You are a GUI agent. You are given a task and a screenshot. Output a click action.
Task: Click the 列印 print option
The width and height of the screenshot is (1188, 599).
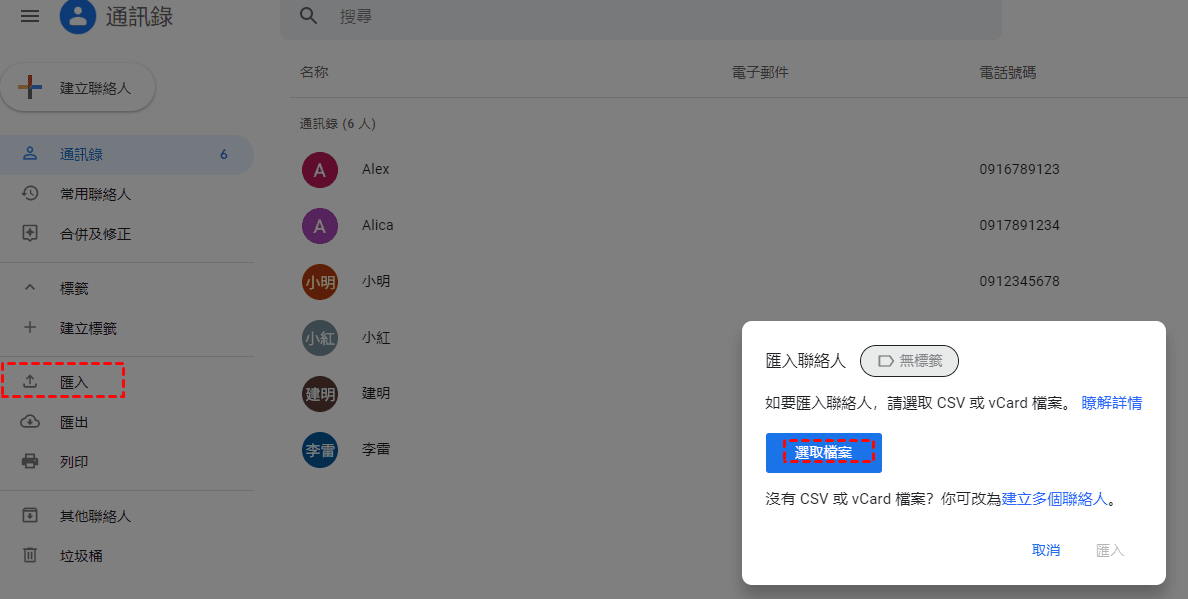pos(74,461)
